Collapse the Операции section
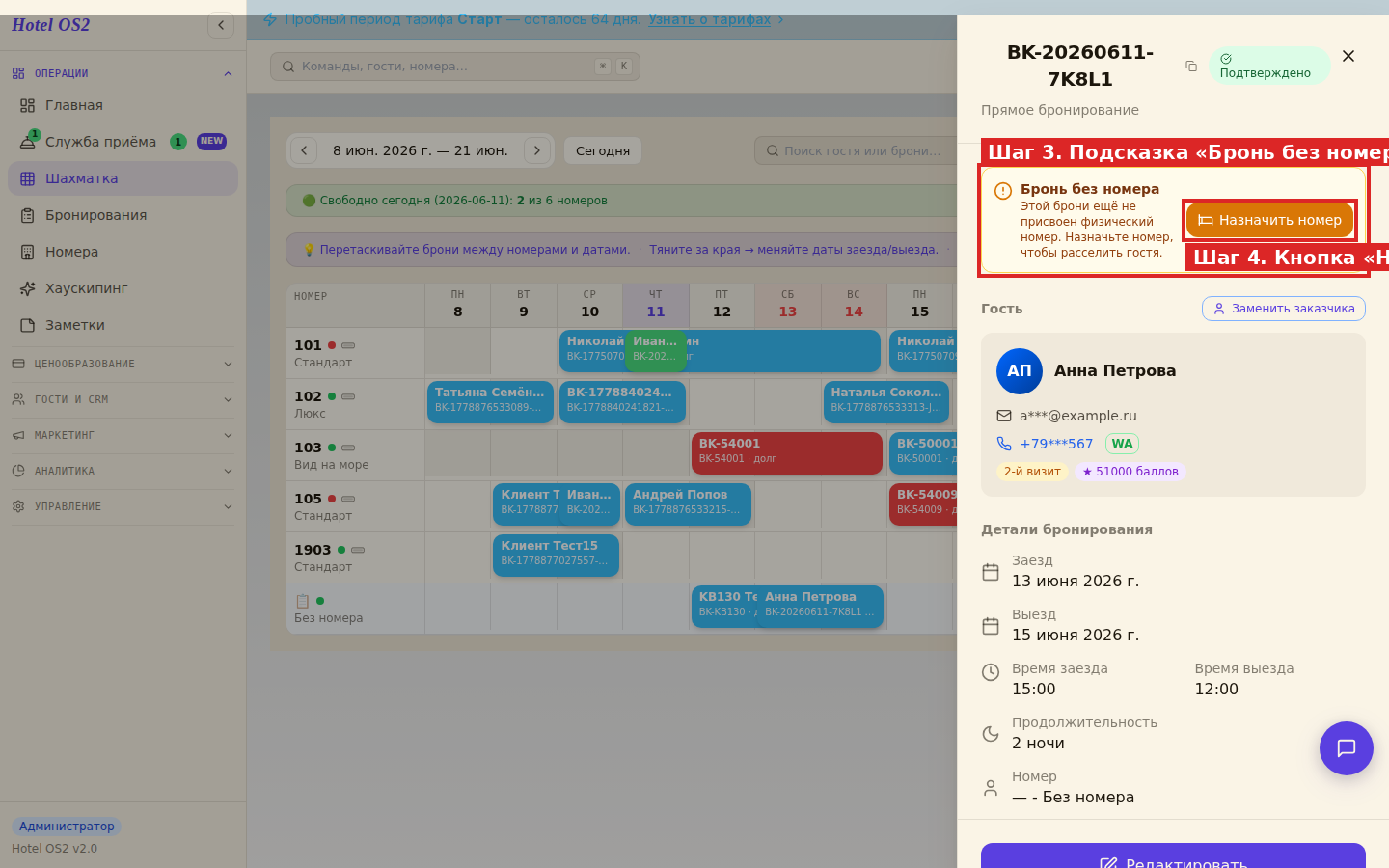The width and height of the screenshot is (1389, 868). 123,73
